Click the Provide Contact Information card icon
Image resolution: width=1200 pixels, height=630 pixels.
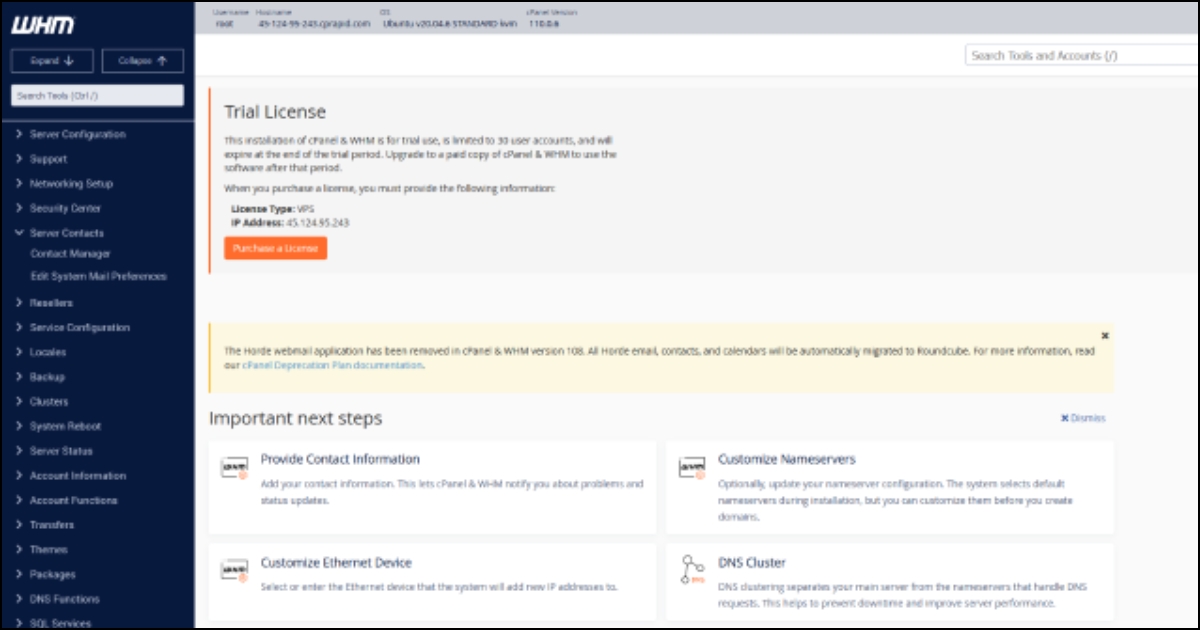233,467
